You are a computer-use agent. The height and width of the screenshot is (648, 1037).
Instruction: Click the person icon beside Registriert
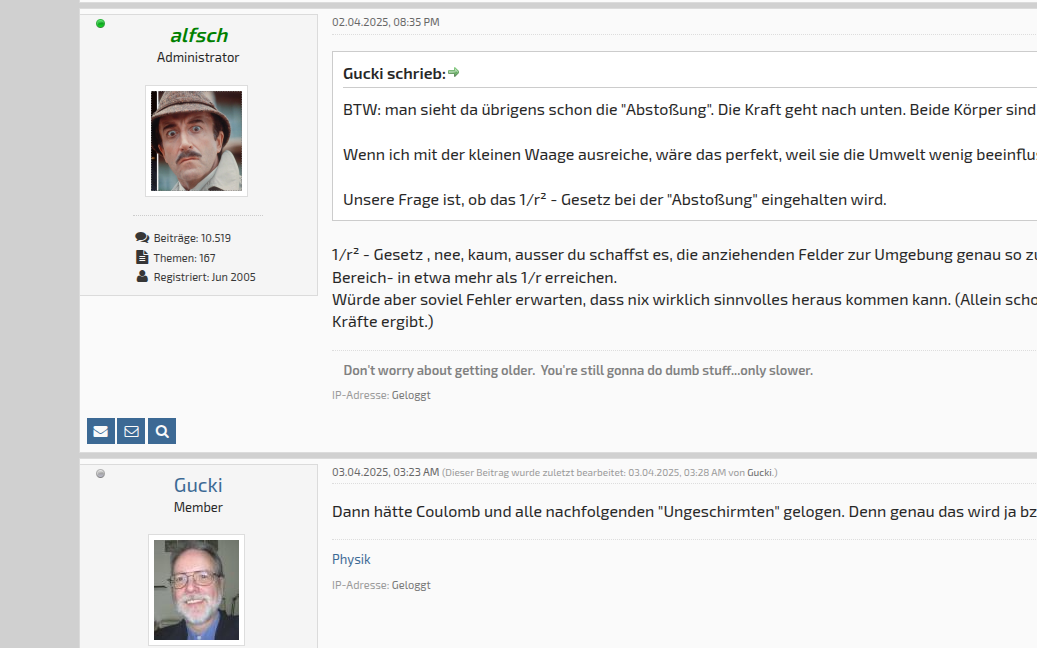click(142, 276)
